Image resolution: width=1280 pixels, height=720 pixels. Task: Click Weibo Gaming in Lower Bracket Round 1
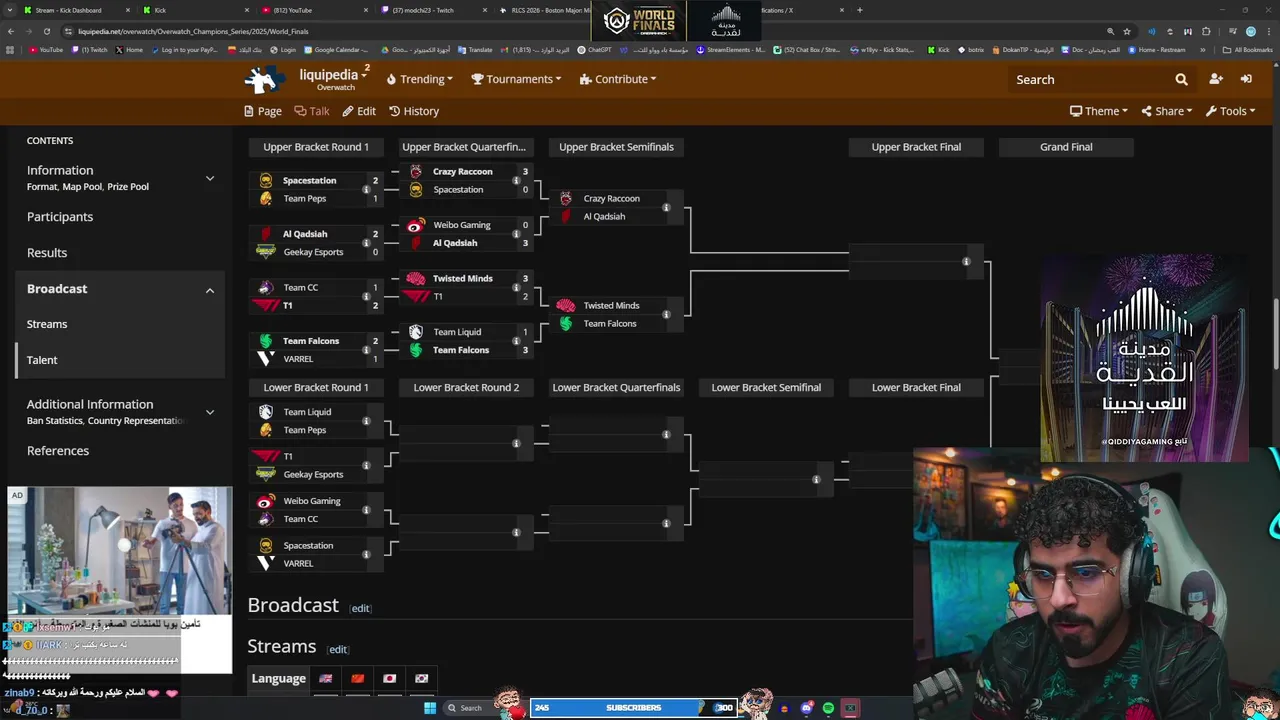coord(312,501)
